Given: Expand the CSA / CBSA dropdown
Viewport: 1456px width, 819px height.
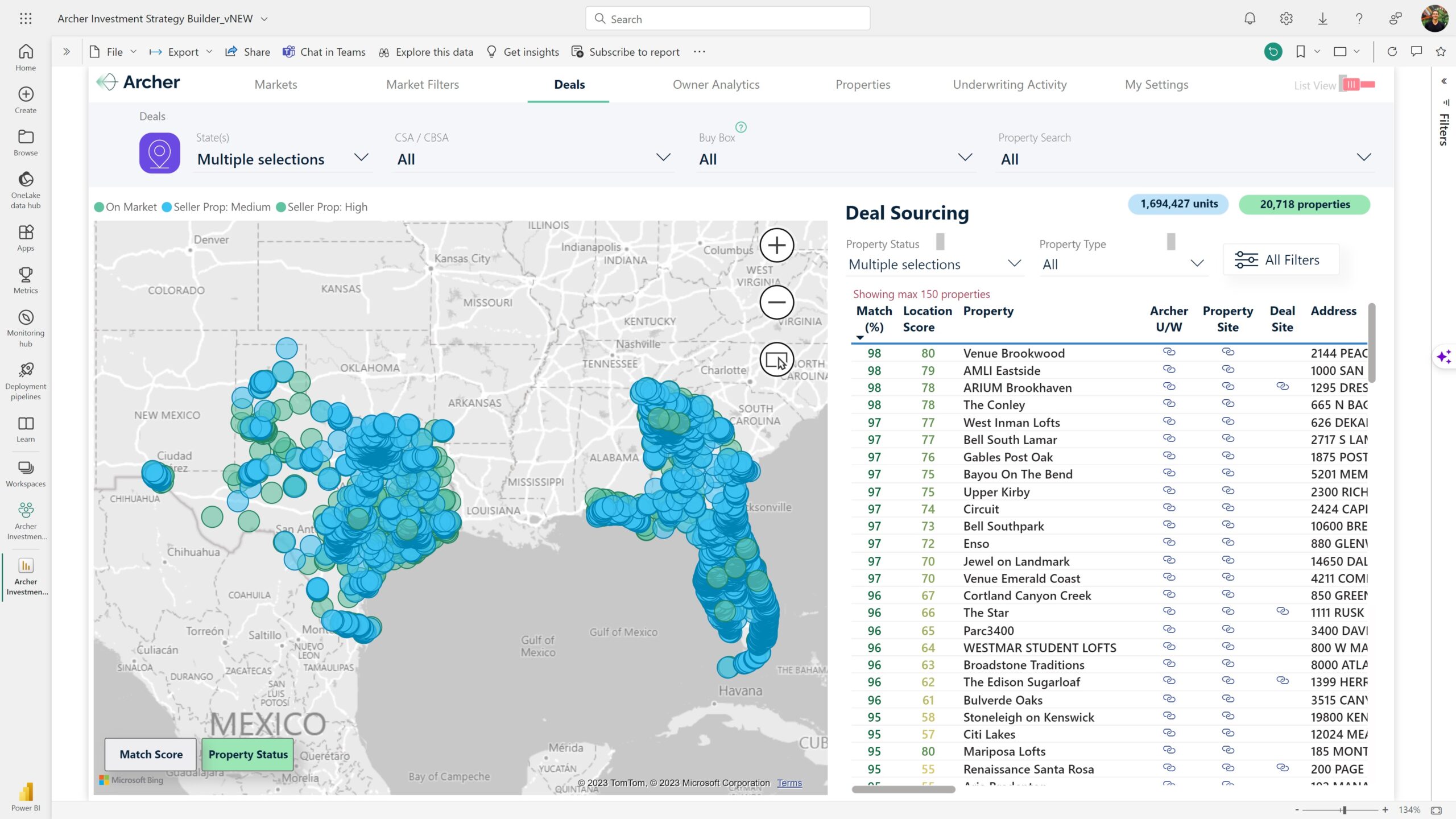Looking at the screenshot, I should tap(663, 157).
